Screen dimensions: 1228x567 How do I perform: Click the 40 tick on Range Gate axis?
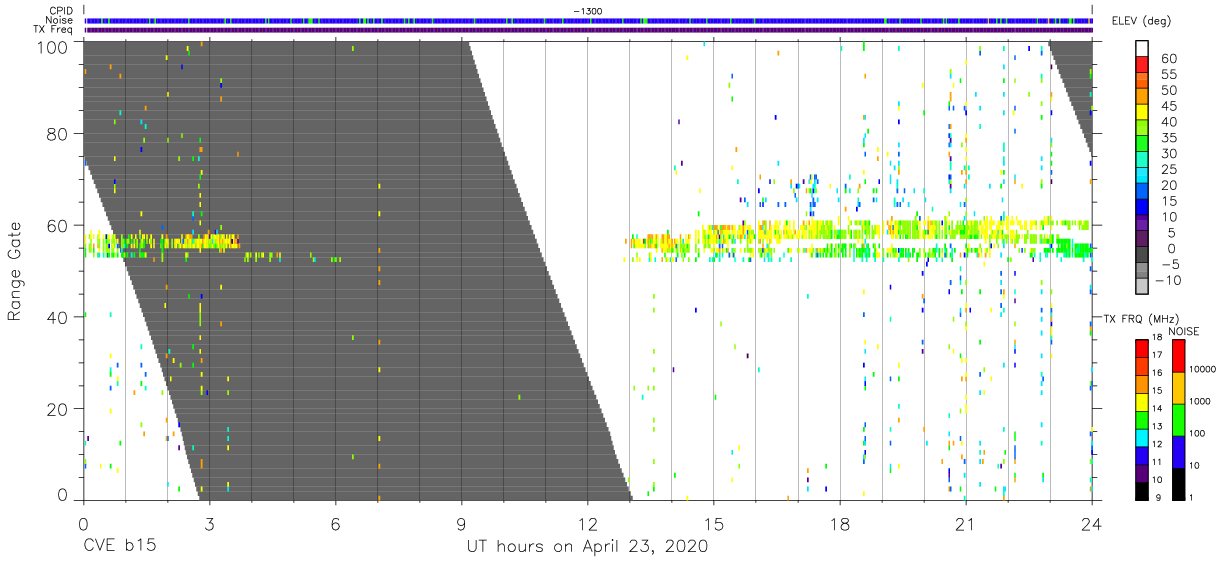(58, 317)
